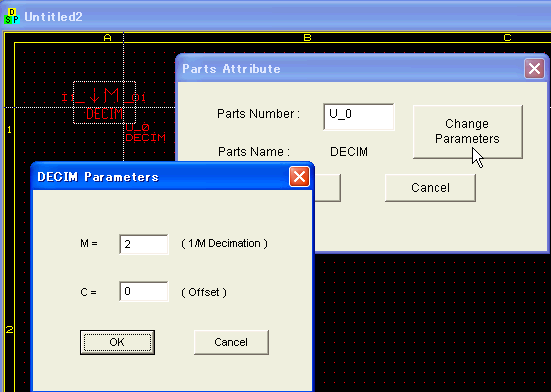The height and width of the screenshot is (392, 551).
Task: Close the DECIM Parameters dialog
Action: pyautogui.click(x=299, y=176)
